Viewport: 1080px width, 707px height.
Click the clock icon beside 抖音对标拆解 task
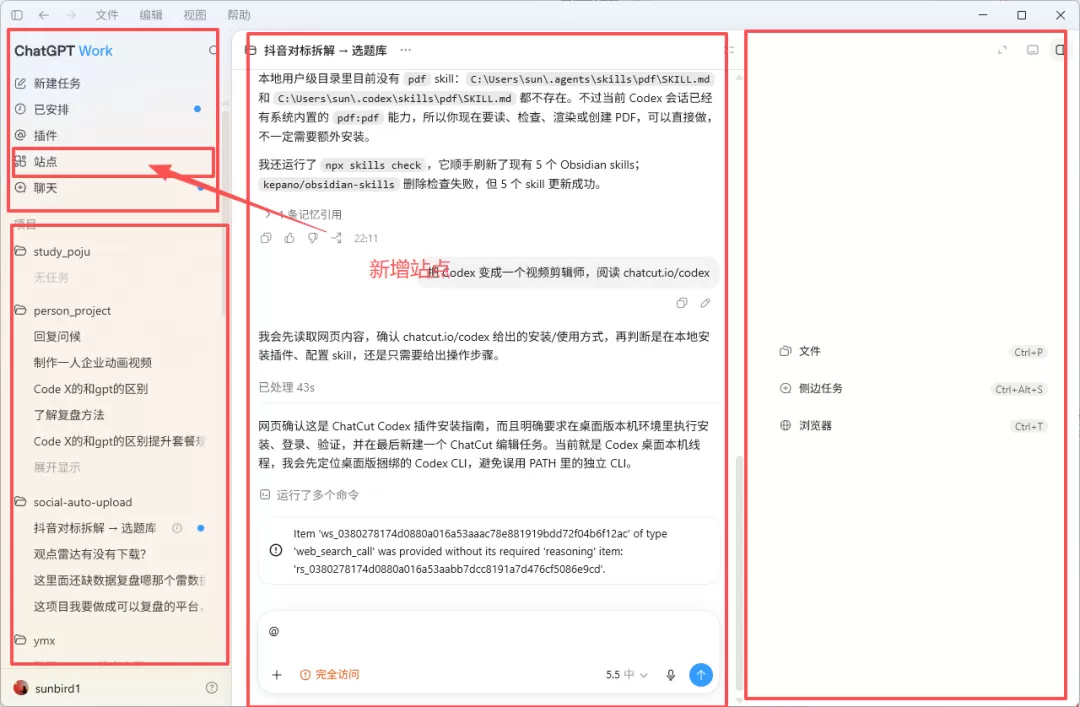177,529
